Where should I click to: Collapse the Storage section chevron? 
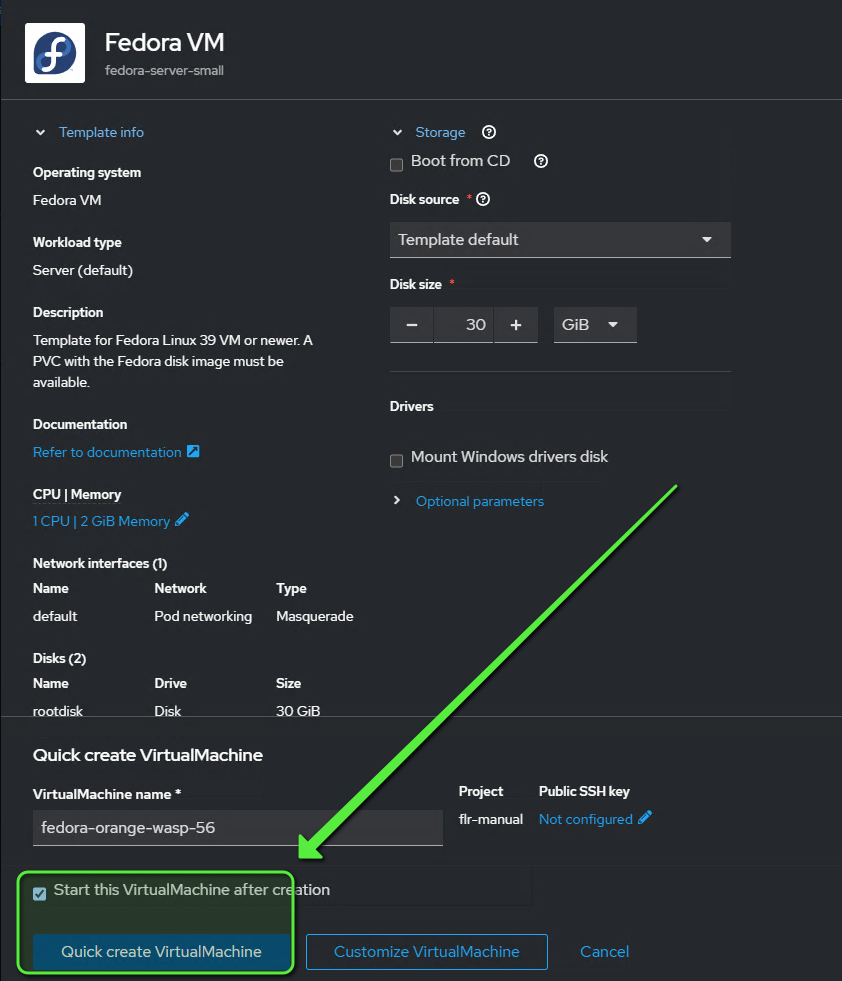point(397,132)
